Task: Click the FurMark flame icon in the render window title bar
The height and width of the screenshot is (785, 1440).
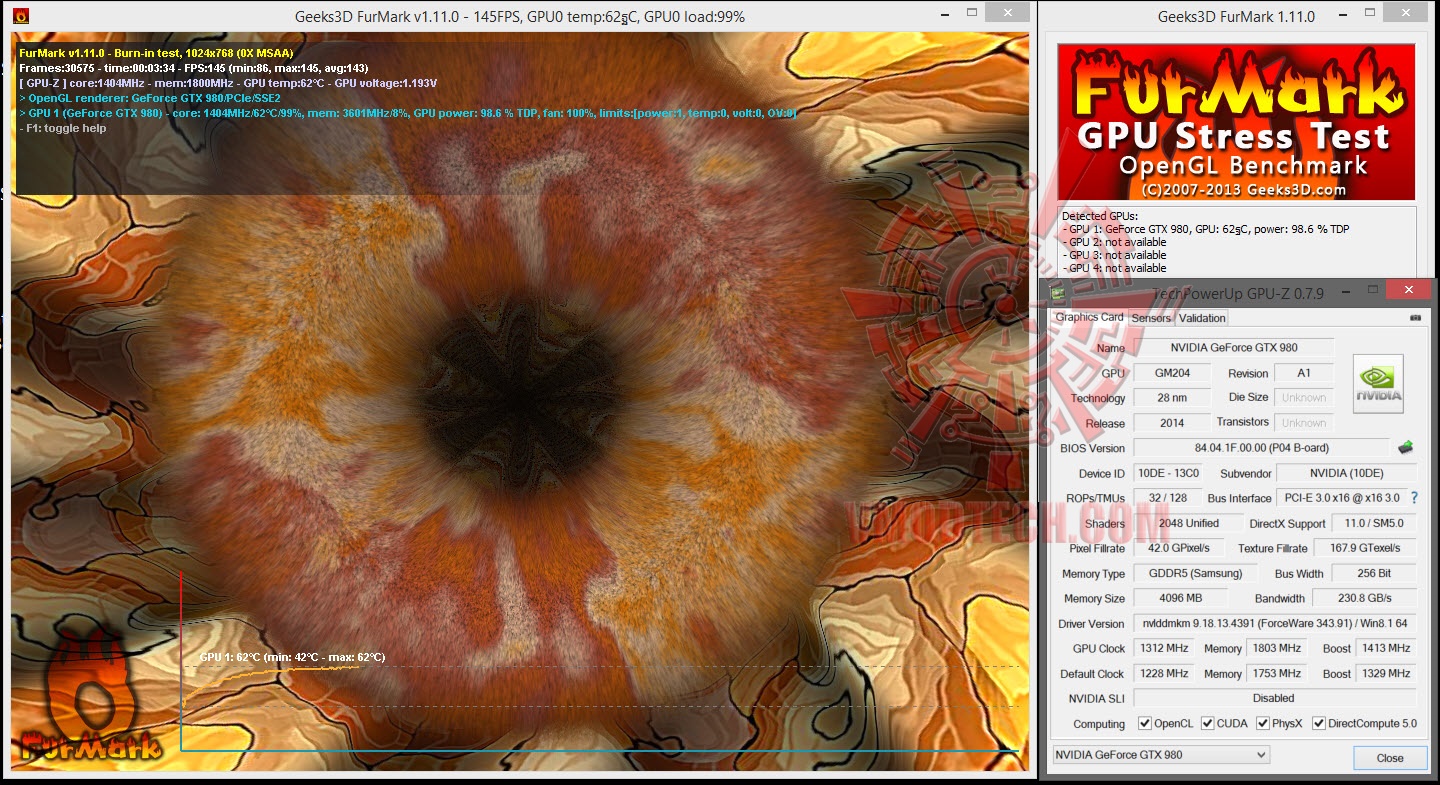Action: click(x=20, y=16)
